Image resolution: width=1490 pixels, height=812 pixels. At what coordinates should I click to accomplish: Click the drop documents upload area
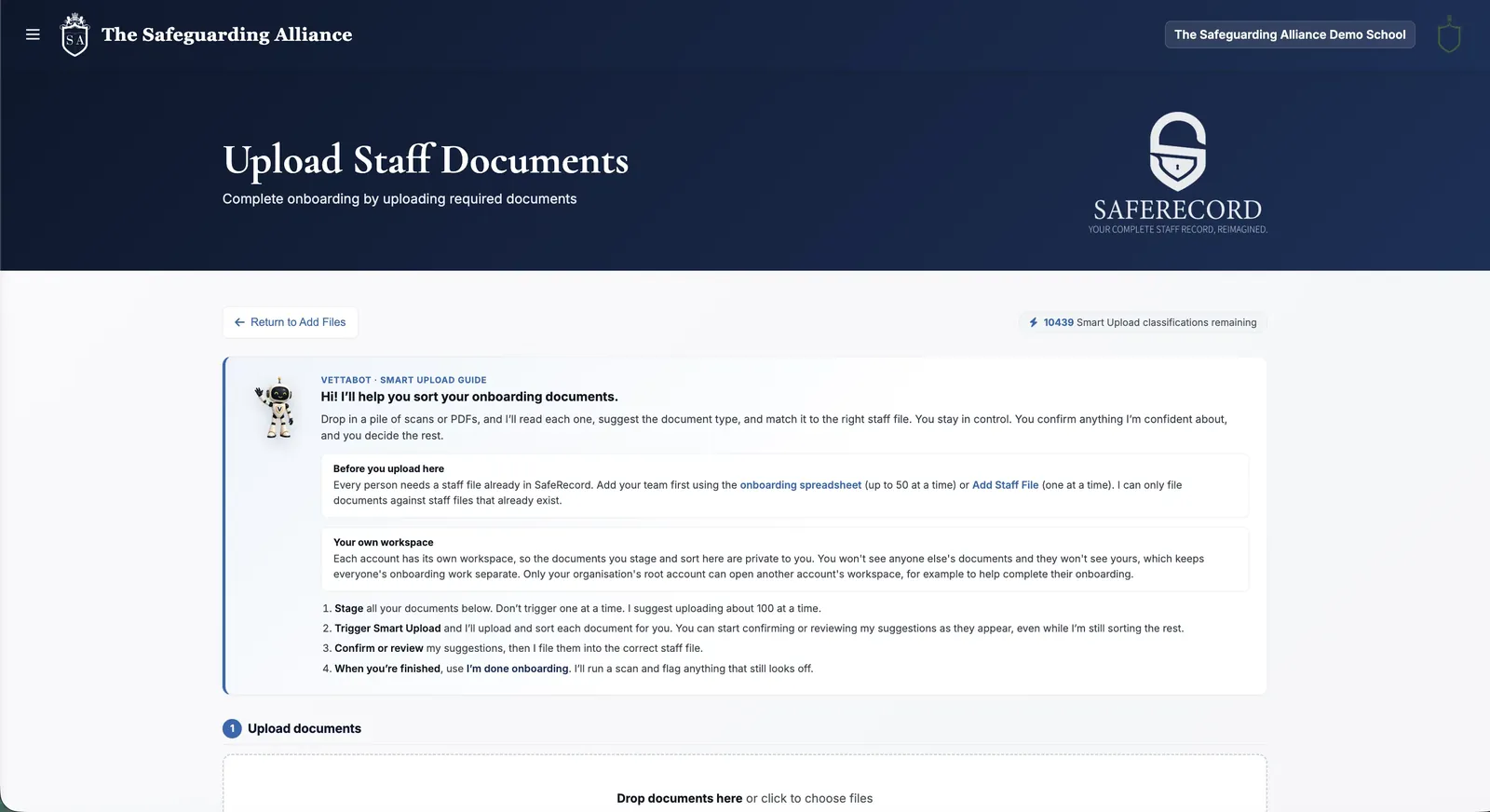point(744,784)
